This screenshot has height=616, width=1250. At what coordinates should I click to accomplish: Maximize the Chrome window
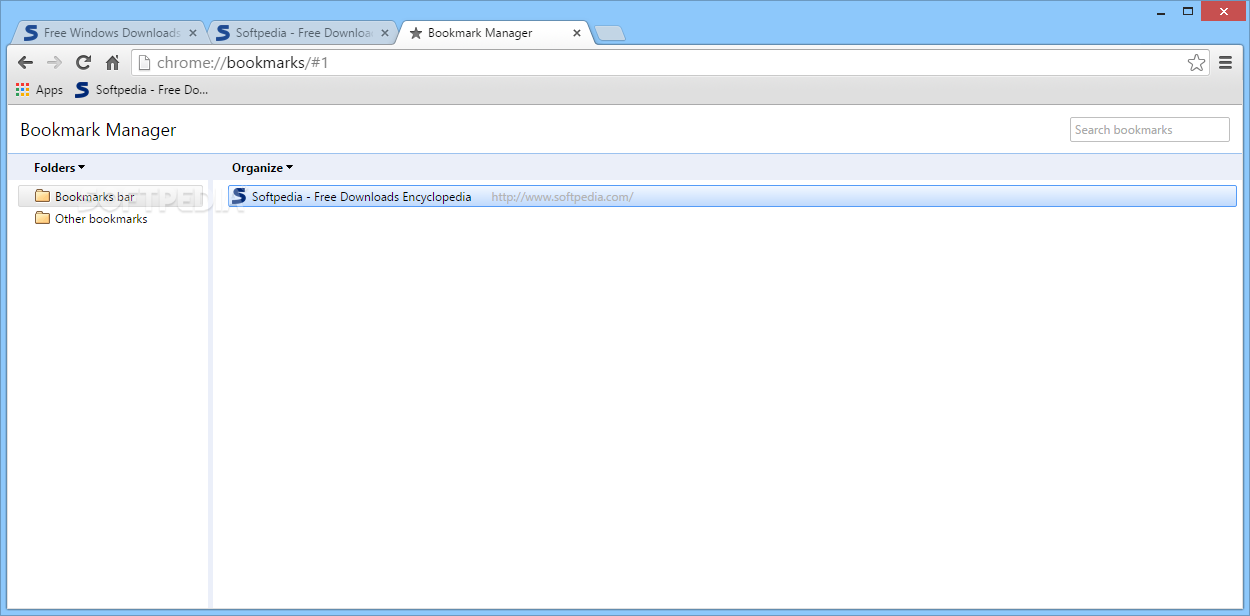[x=1188, y=10]
